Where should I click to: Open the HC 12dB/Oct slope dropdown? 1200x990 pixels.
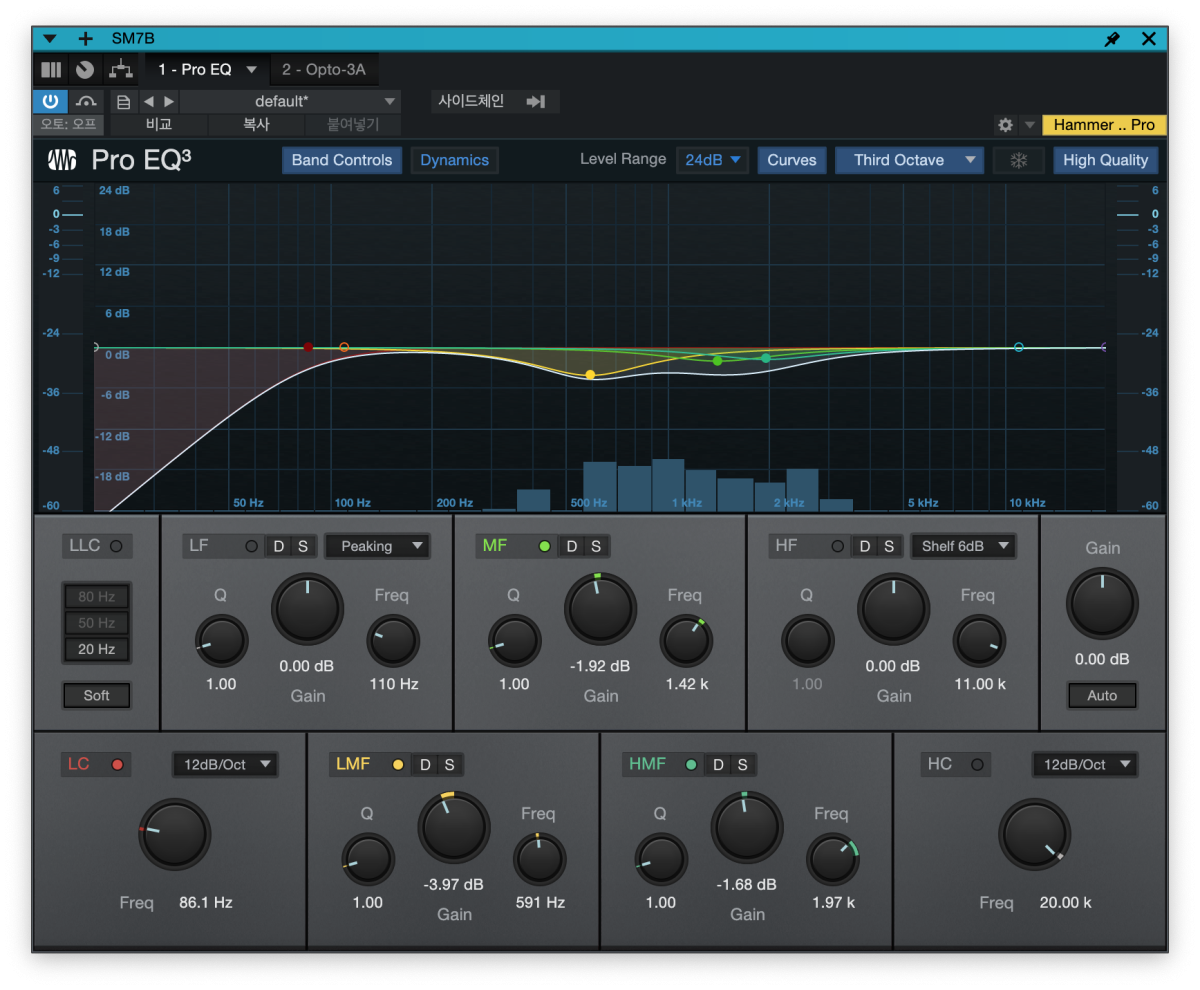pos(1085,765)
